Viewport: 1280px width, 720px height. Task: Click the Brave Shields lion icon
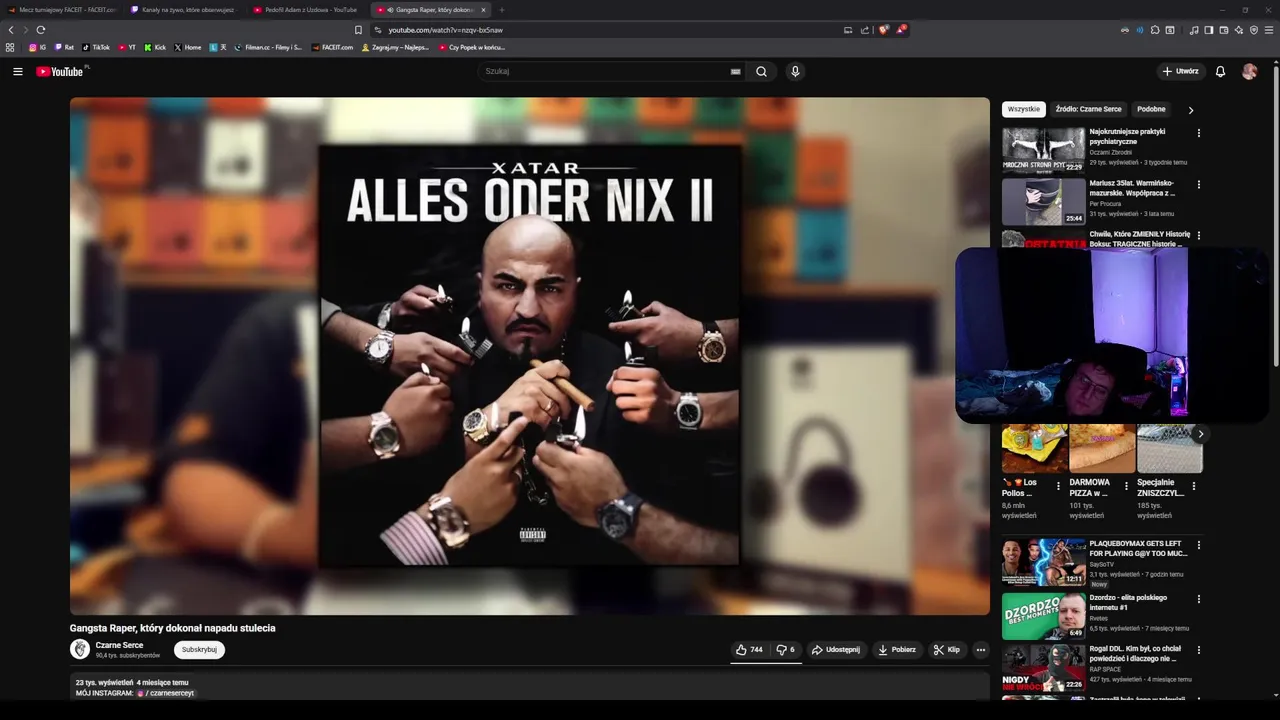(x=883, y=30)
